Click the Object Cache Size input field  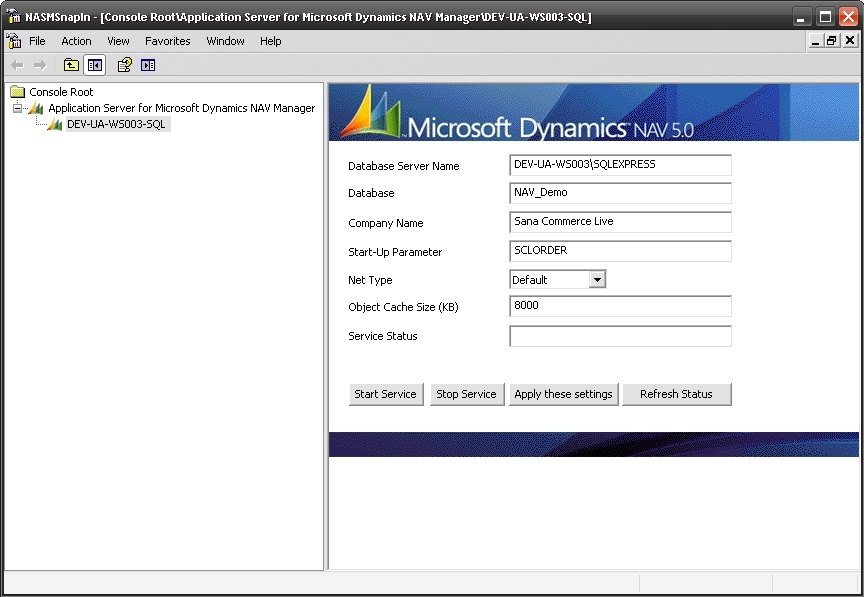coord(620,306)
